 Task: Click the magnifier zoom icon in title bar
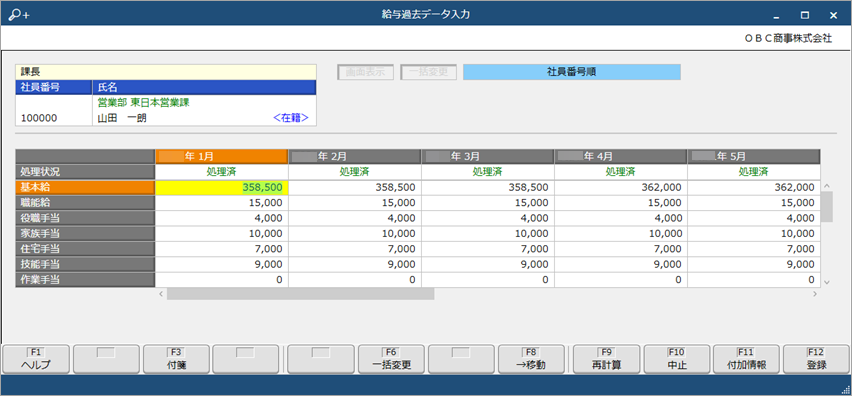pyautogui.click(x=20, y=15)
